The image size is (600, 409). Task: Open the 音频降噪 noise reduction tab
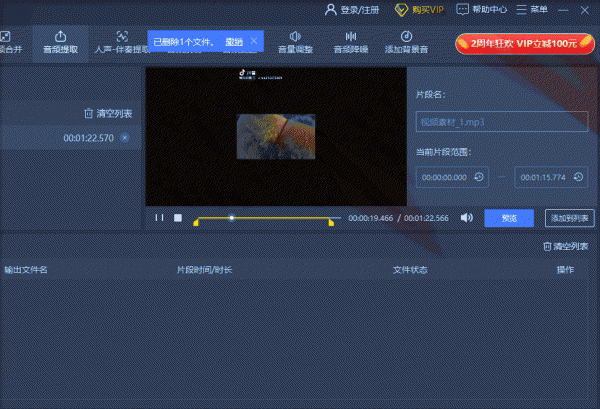click(351, 43)
